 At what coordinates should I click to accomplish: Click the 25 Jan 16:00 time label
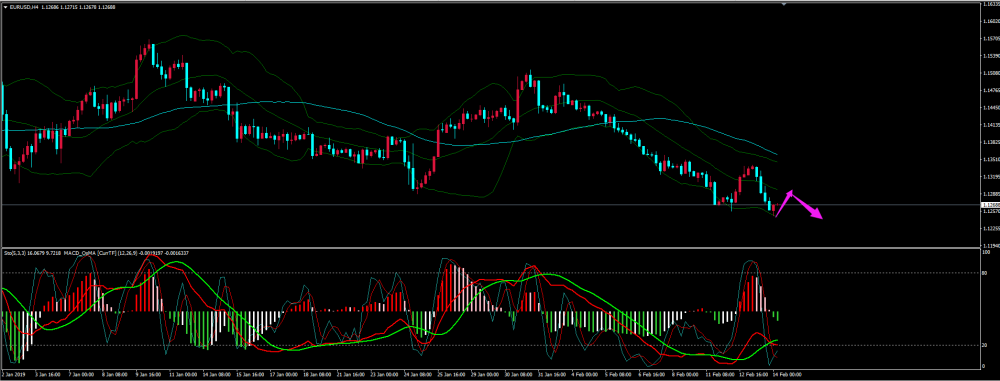pos(452,375)
